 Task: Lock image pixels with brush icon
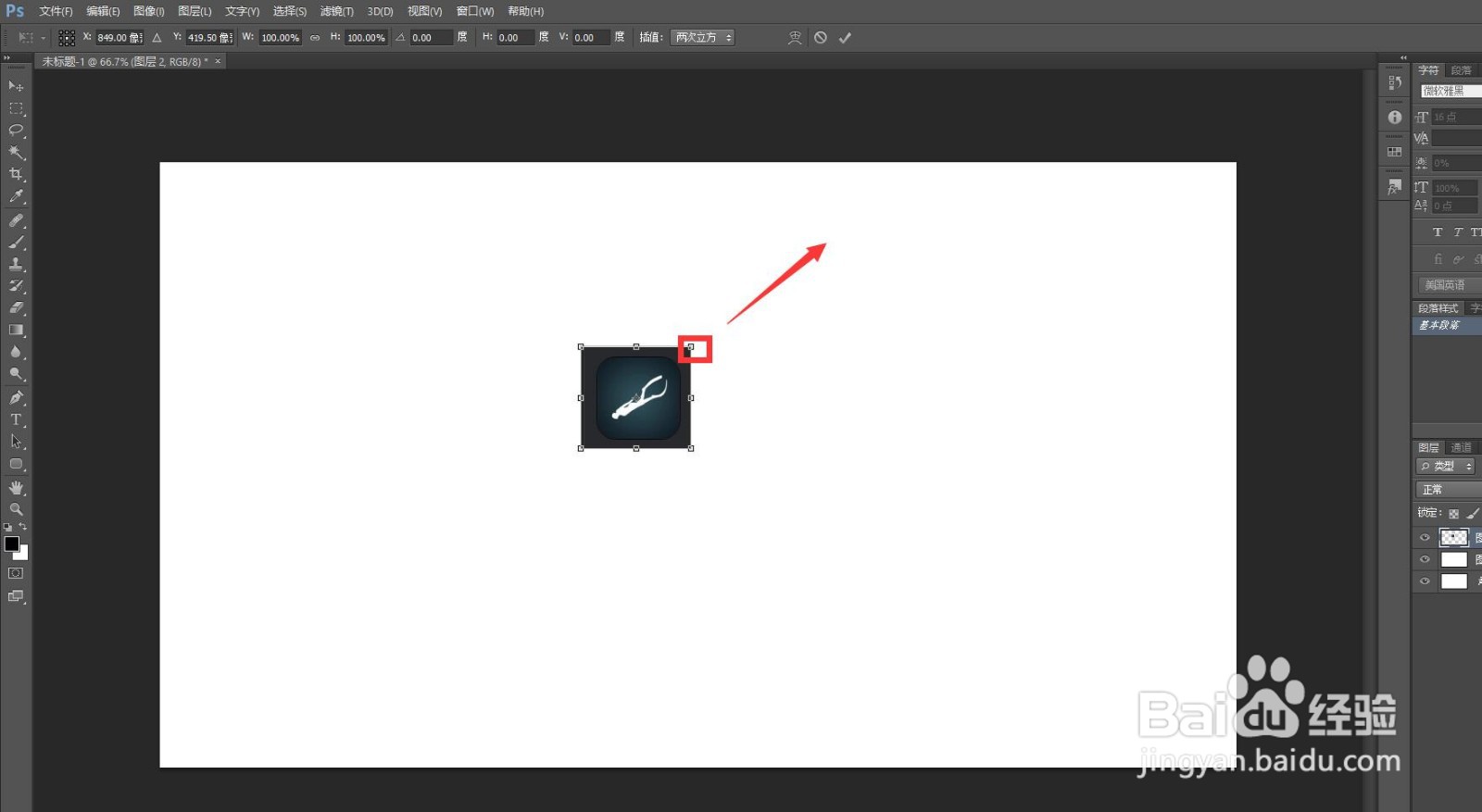click(x=1473, y=514)
